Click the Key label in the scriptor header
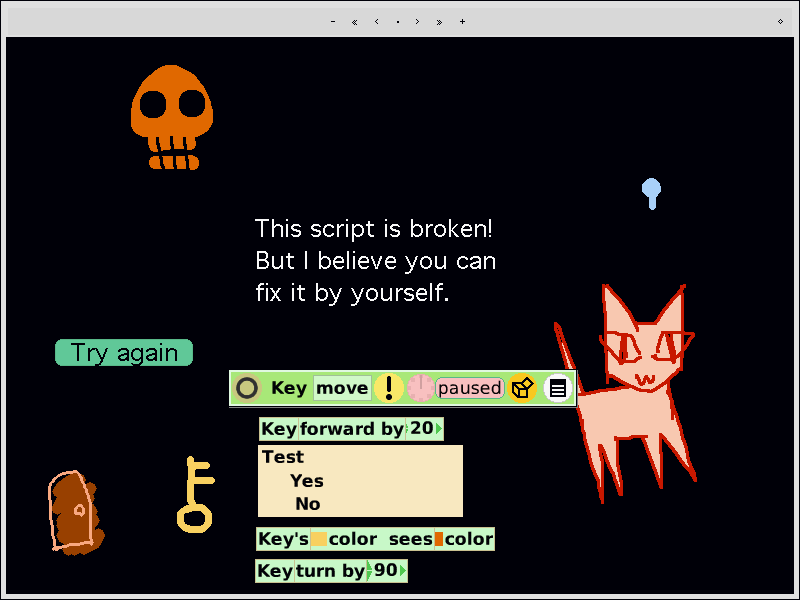The image size is (800, 600). [289, 388]
